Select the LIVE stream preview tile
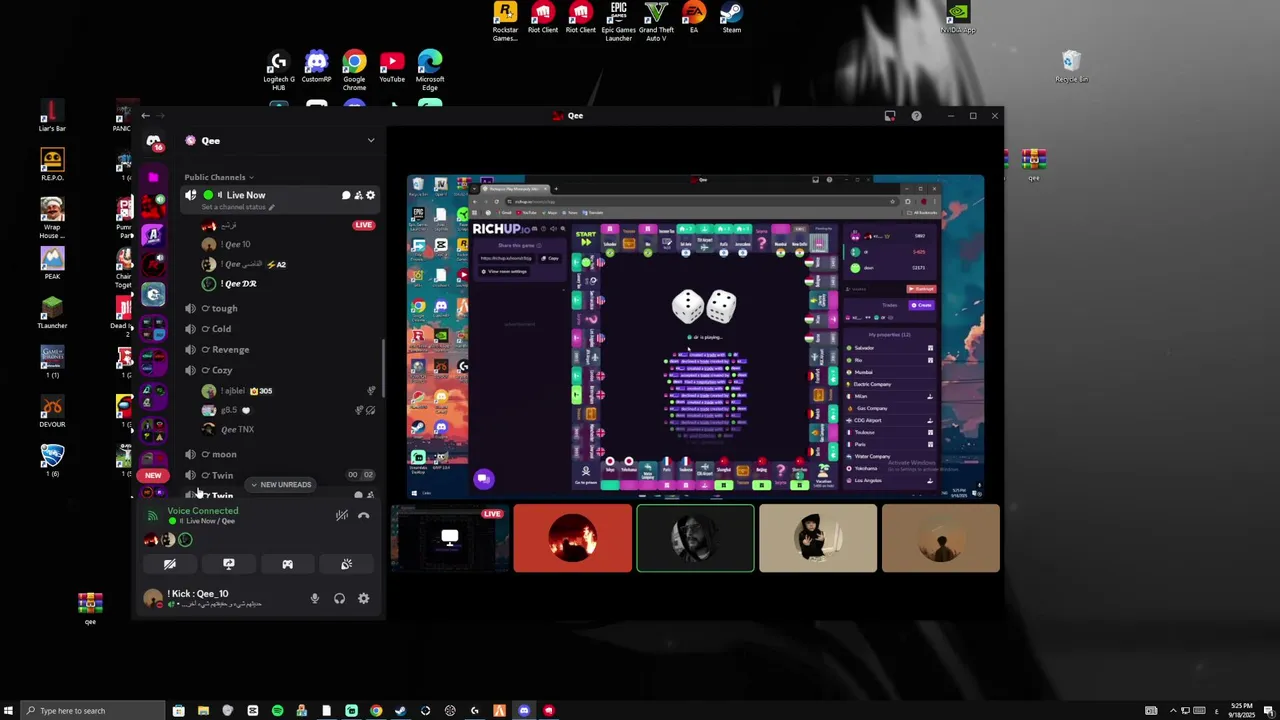 tap(450, 538)
